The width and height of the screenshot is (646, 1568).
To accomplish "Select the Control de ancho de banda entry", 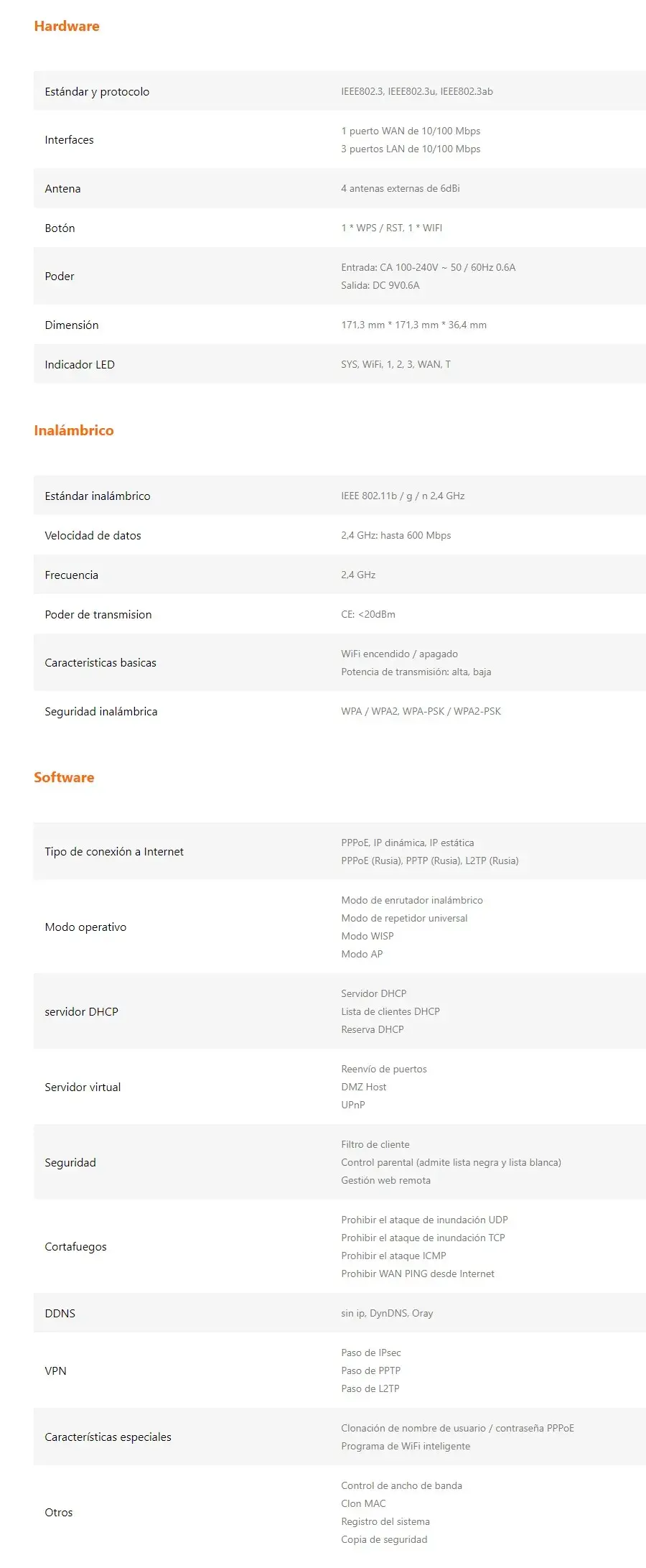I will (x=402, y=1485).
